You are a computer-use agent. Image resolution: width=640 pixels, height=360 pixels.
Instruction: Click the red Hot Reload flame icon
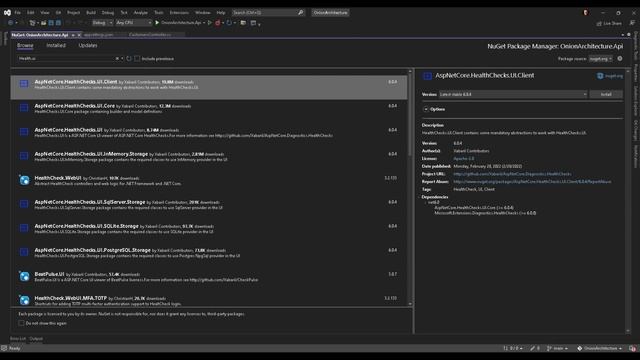pos(218,23)
